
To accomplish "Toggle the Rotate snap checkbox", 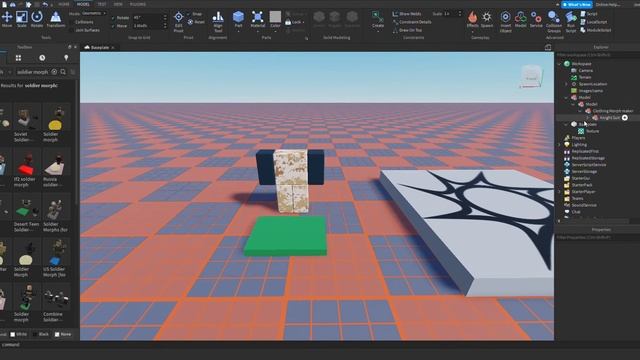I will pos(113,18).
